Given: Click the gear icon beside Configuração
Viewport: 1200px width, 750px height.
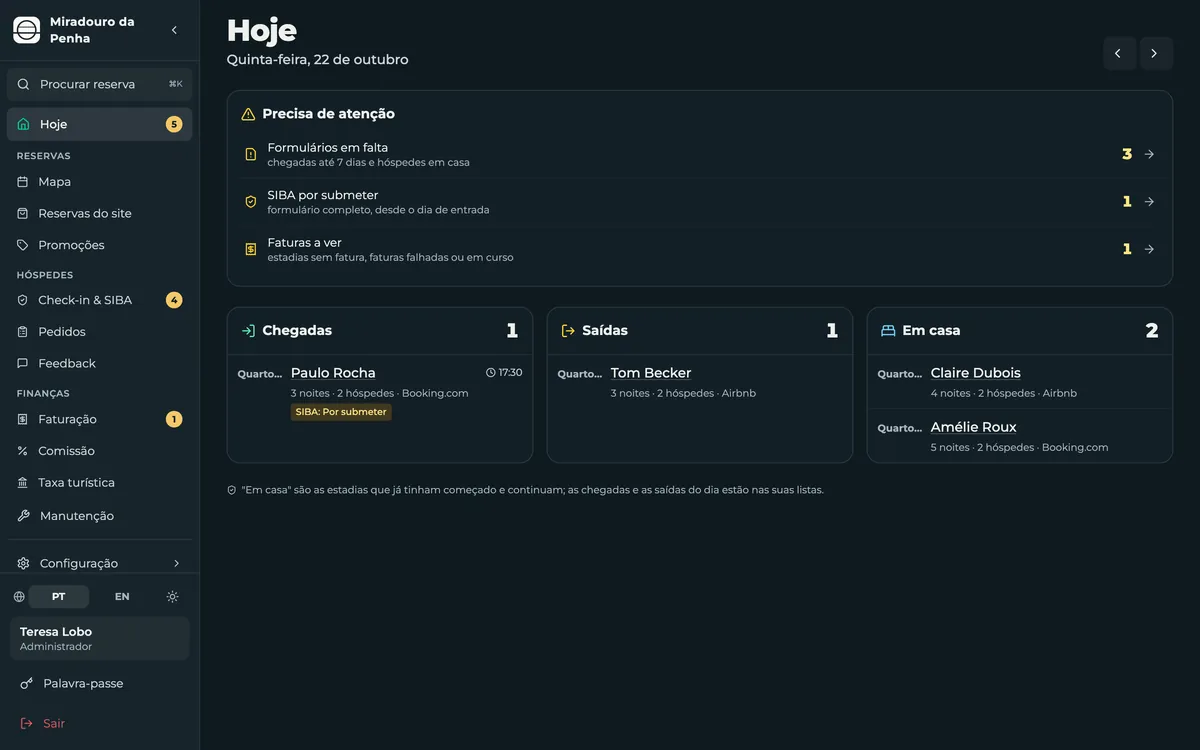Looking at the screenshot, I should click(x=23, y=563).
